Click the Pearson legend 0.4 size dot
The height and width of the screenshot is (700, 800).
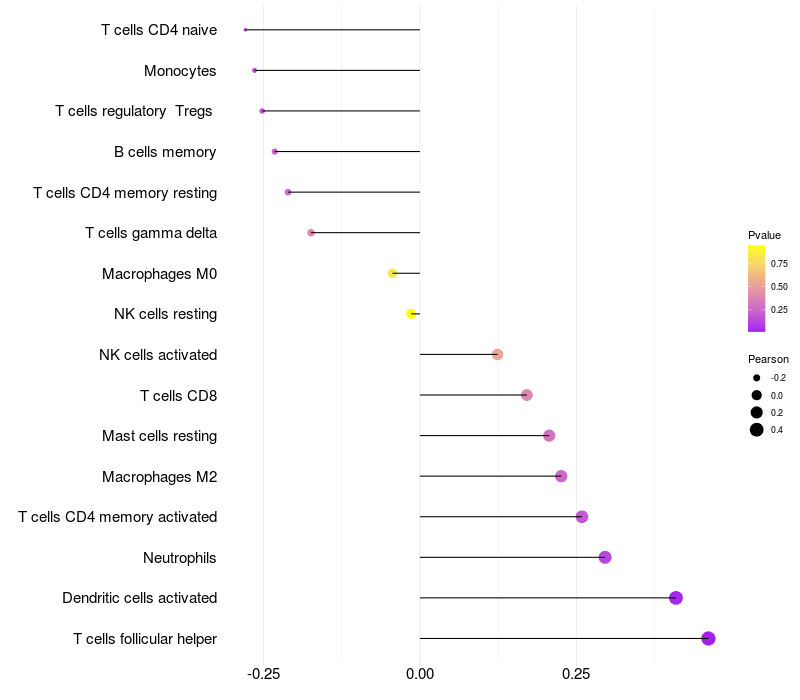[x=757, y=430]
